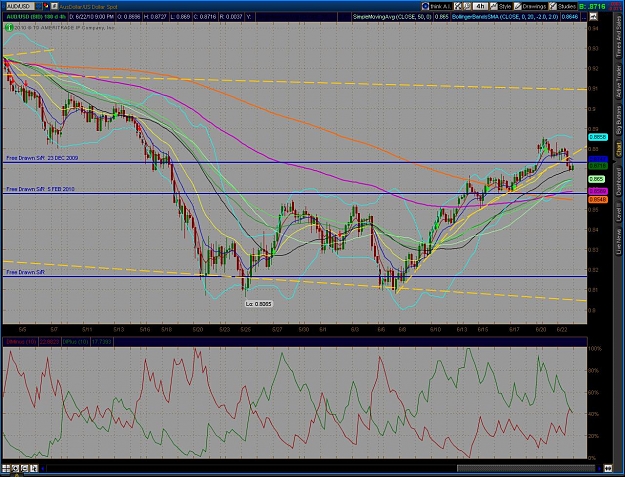Edit the AUD/USD symbol field

[20, 6]
